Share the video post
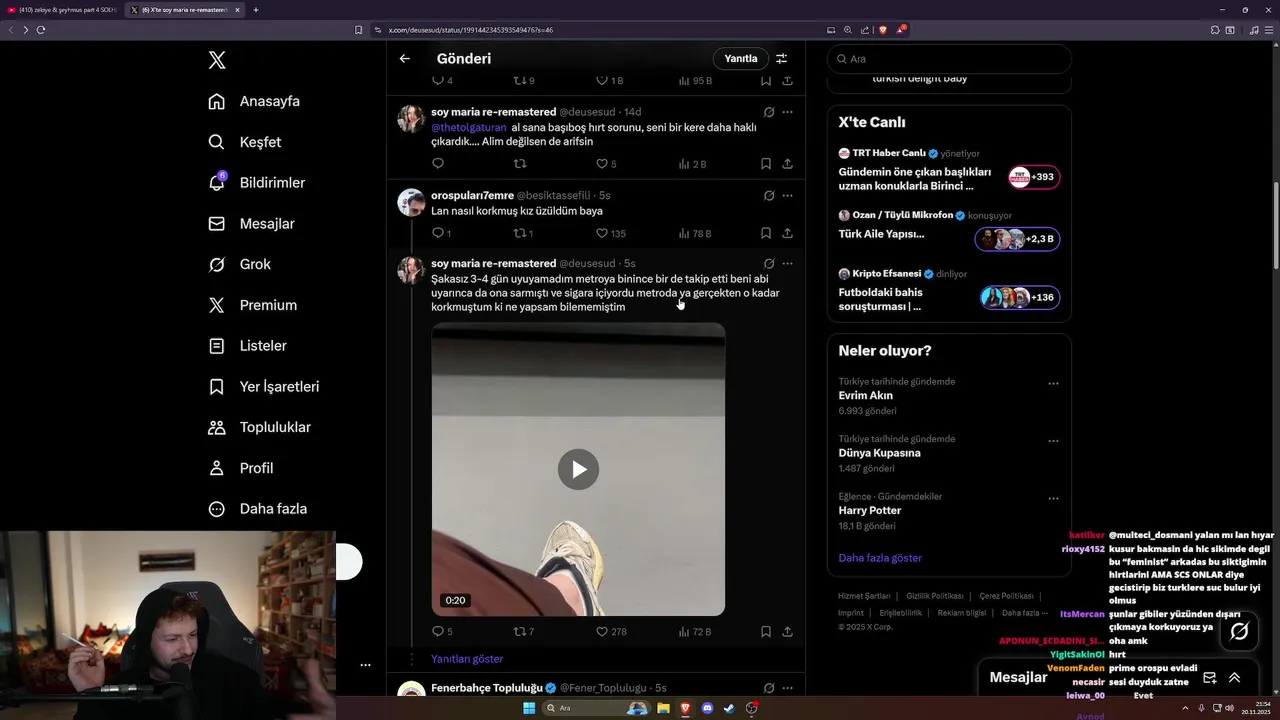The height and width of the screenshot is (720, 1280). coord(788,632)
